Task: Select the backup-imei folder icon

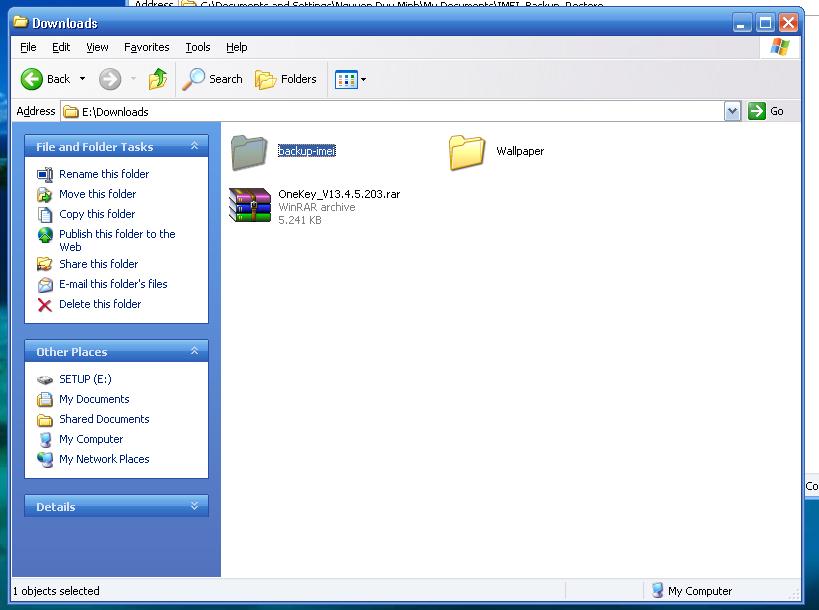Action: pyautogui.click(x=249, y=152)
